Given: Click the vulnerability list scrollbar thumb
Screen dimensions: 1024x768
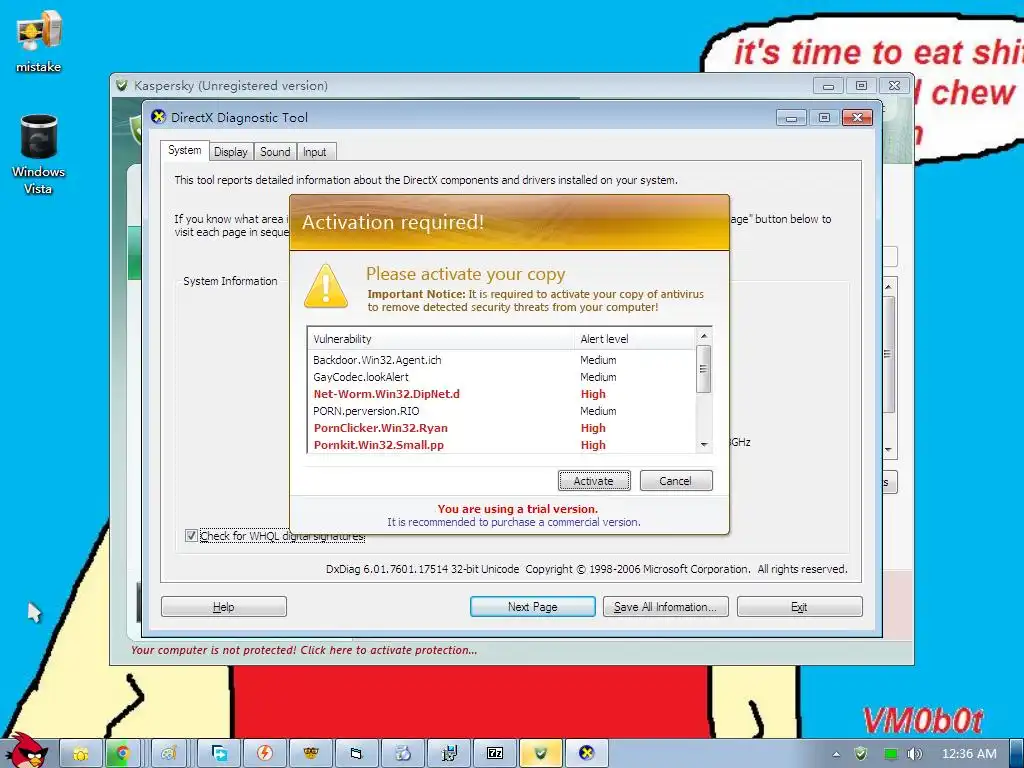Looking at the screenshot, I should [703, 369].
